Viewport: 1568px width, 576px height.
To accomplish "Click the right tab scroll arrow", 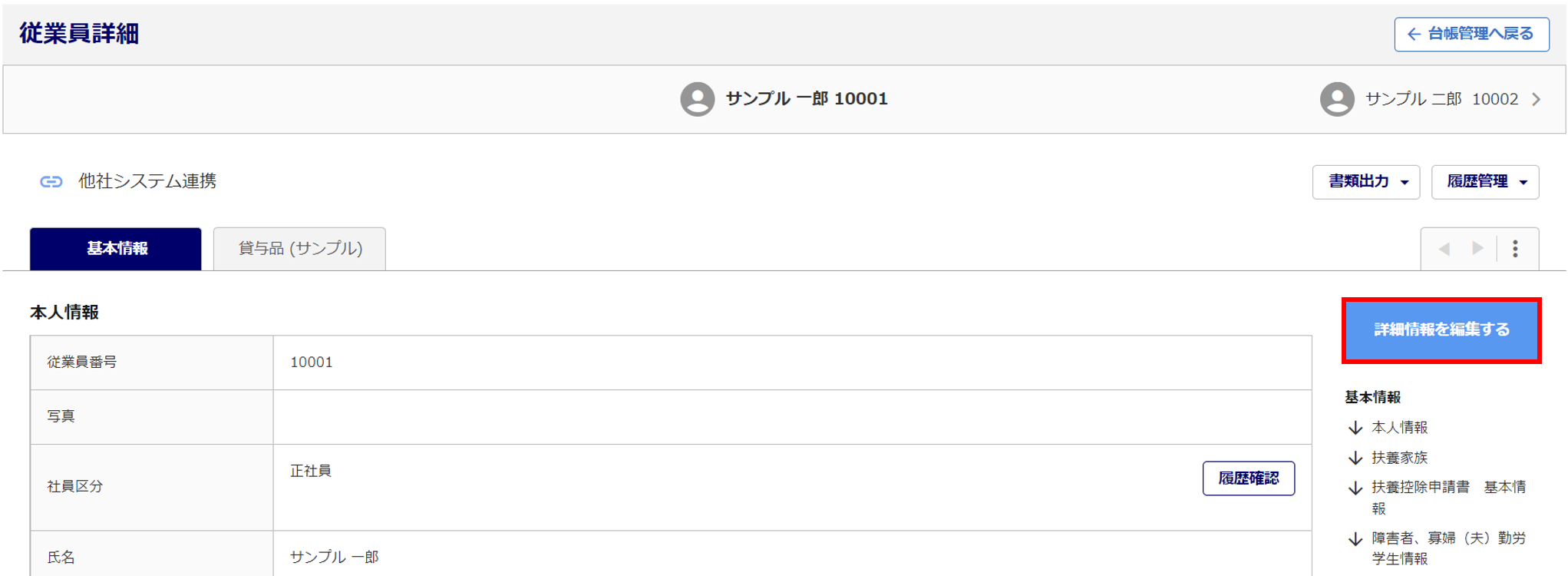I will 1477,249.
